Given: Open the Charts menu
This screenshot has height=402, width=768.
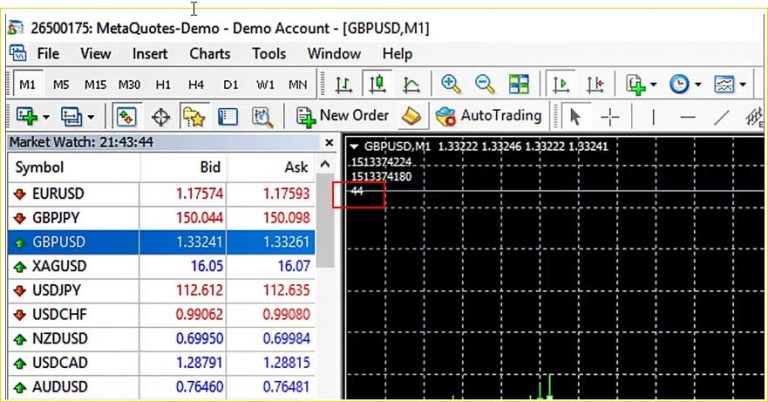Looking at the screenshot, I should [210, 53].
